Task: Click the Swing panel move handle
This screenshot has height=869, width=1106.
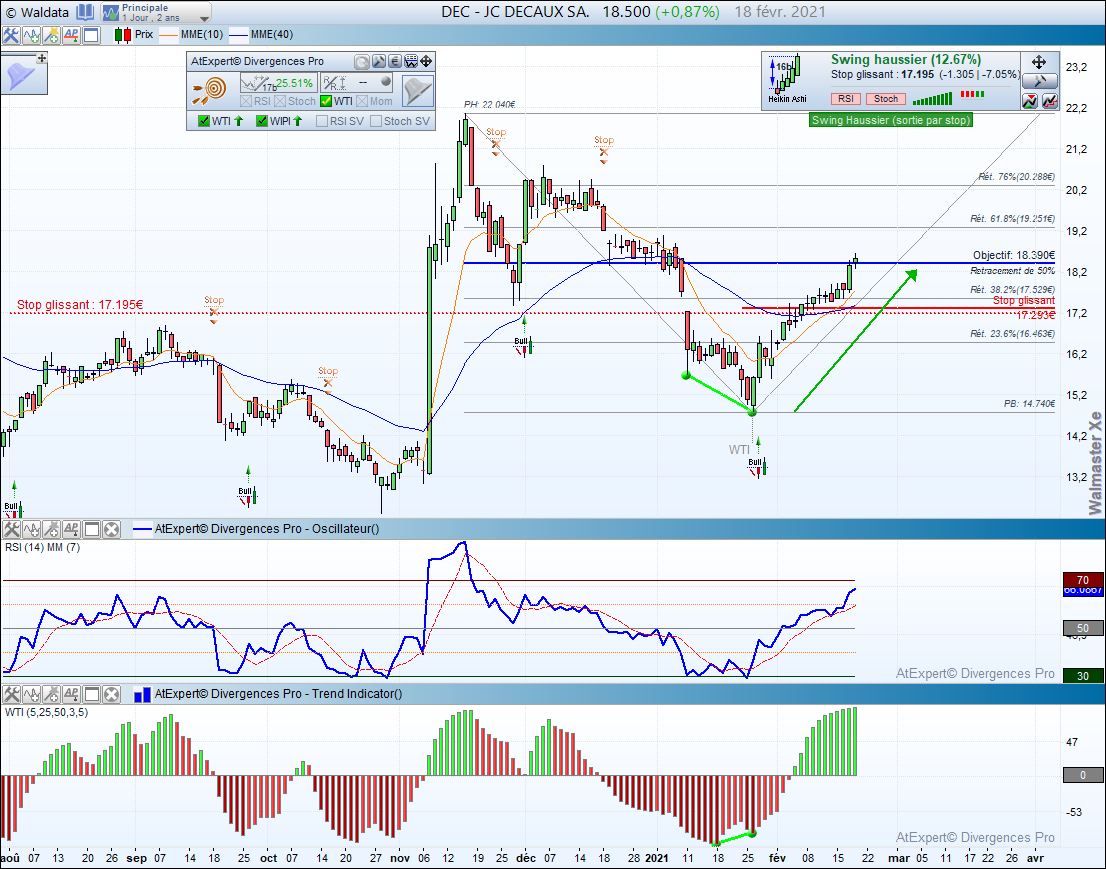Action: pyautogui.click(x=1040, y=62)
